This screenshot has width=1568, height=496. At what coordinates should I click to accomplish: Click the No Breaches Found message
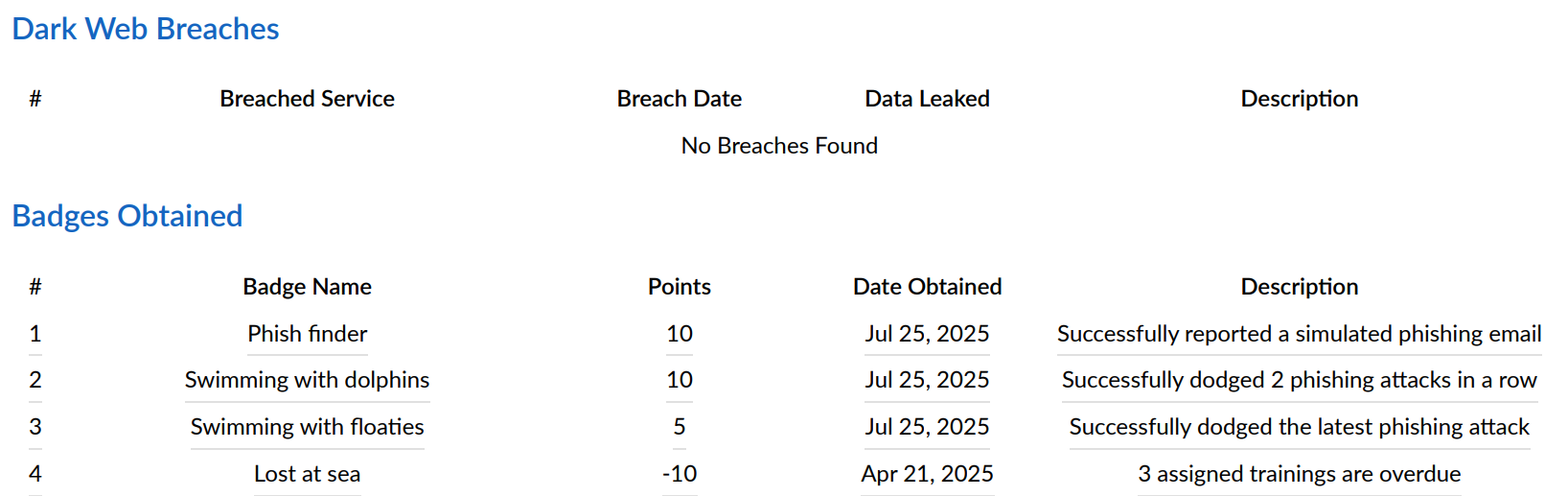point(779,146)
